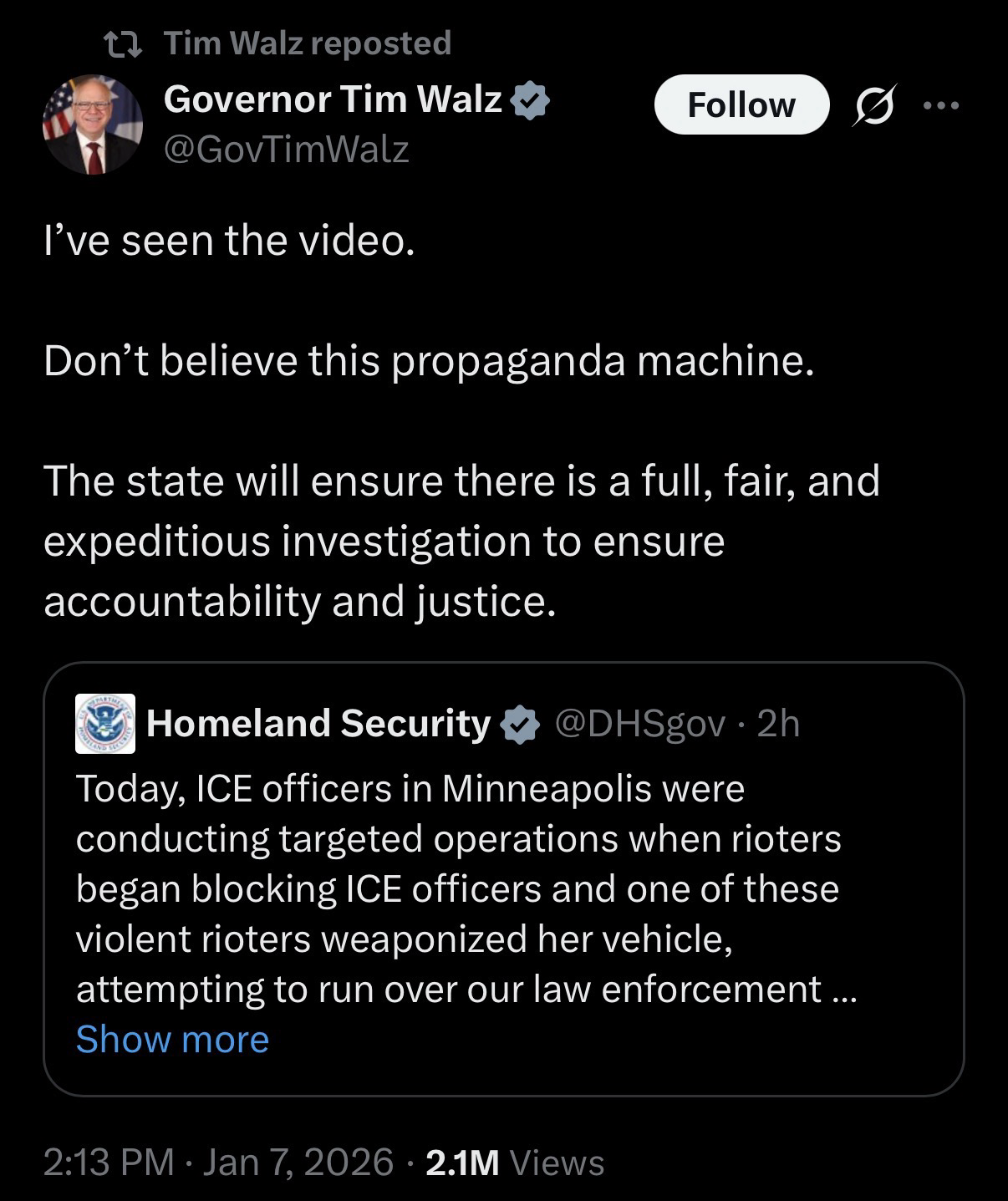
Task: Expand quoted post with 'Show more'
Action: [172, 1039]
